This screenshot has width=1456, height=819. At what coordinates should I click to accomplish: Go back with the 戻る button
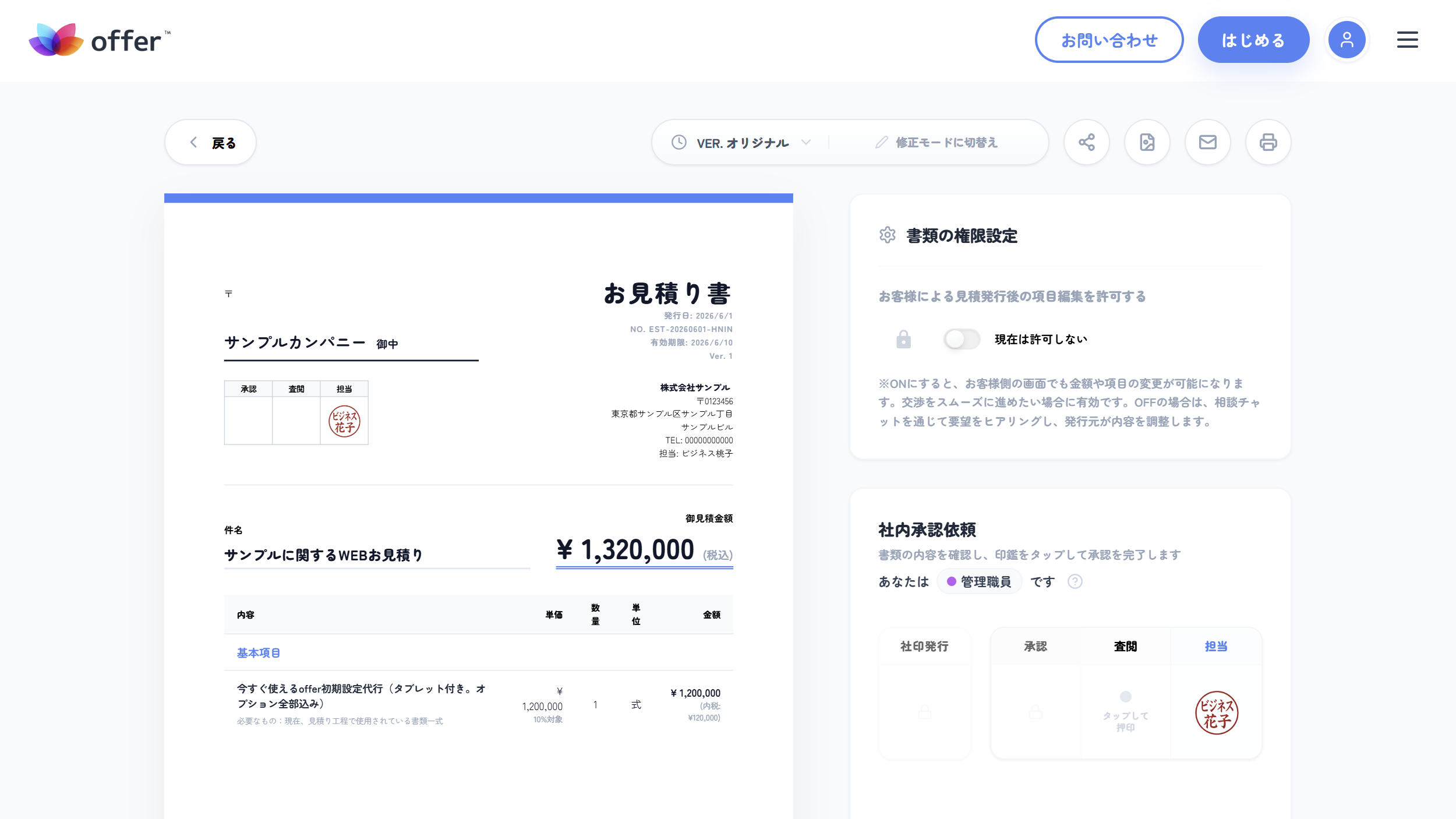pos(210,142)
